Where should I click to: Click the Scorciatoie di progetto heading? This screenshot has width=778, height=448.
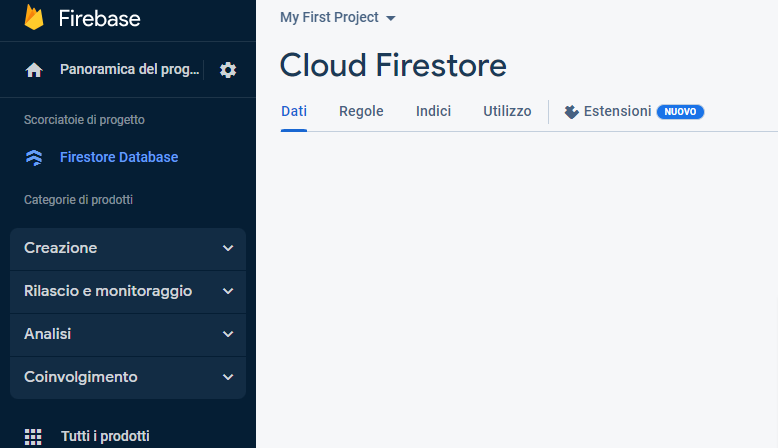(x=84, y=120)
